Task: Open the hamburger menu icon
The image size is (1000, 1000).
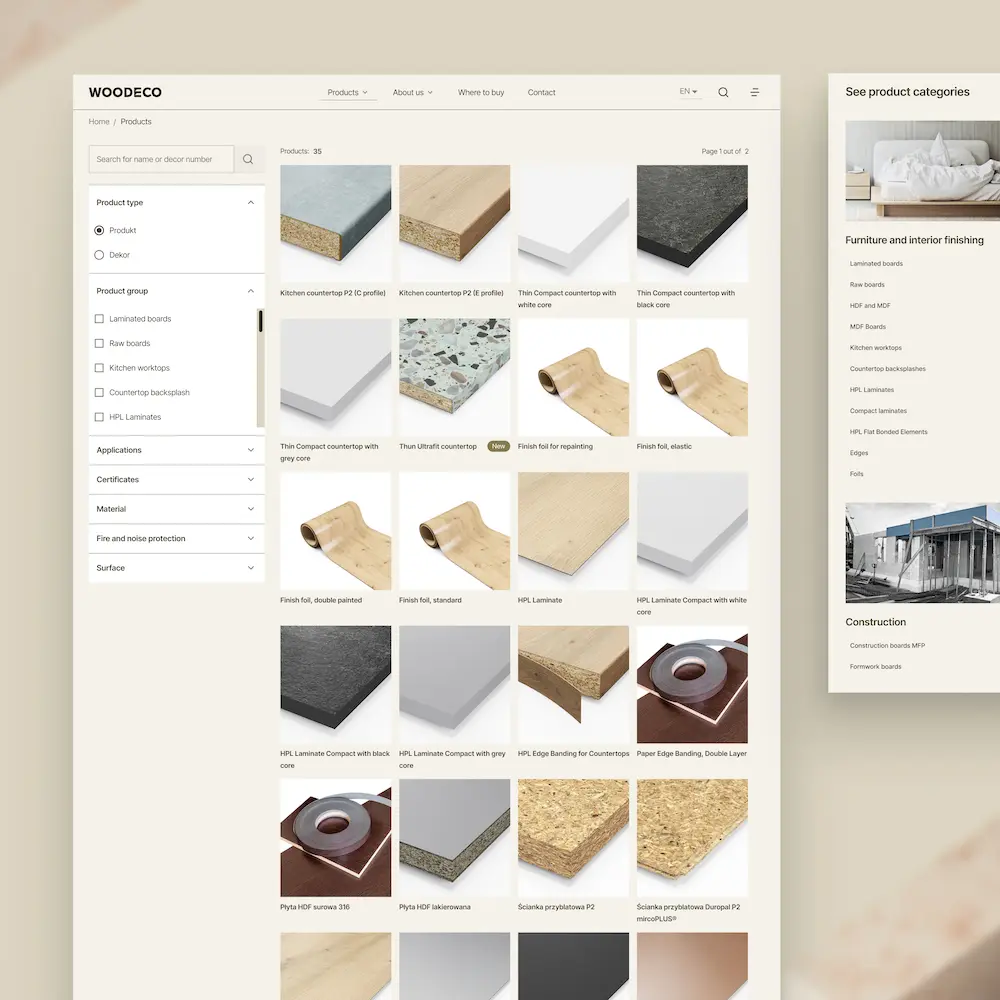Action: (755, 93)
